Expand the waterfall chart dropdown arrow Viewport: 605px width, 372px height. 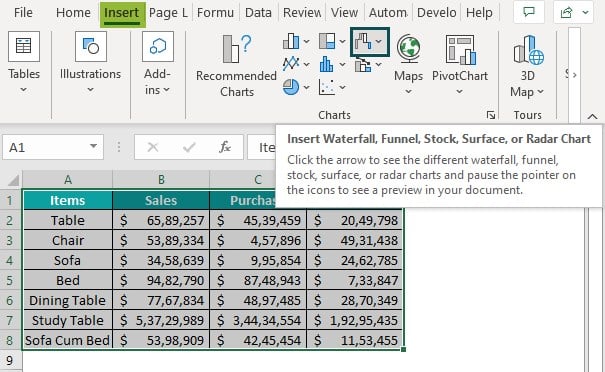pyautogui.click(x=379, y=41)
